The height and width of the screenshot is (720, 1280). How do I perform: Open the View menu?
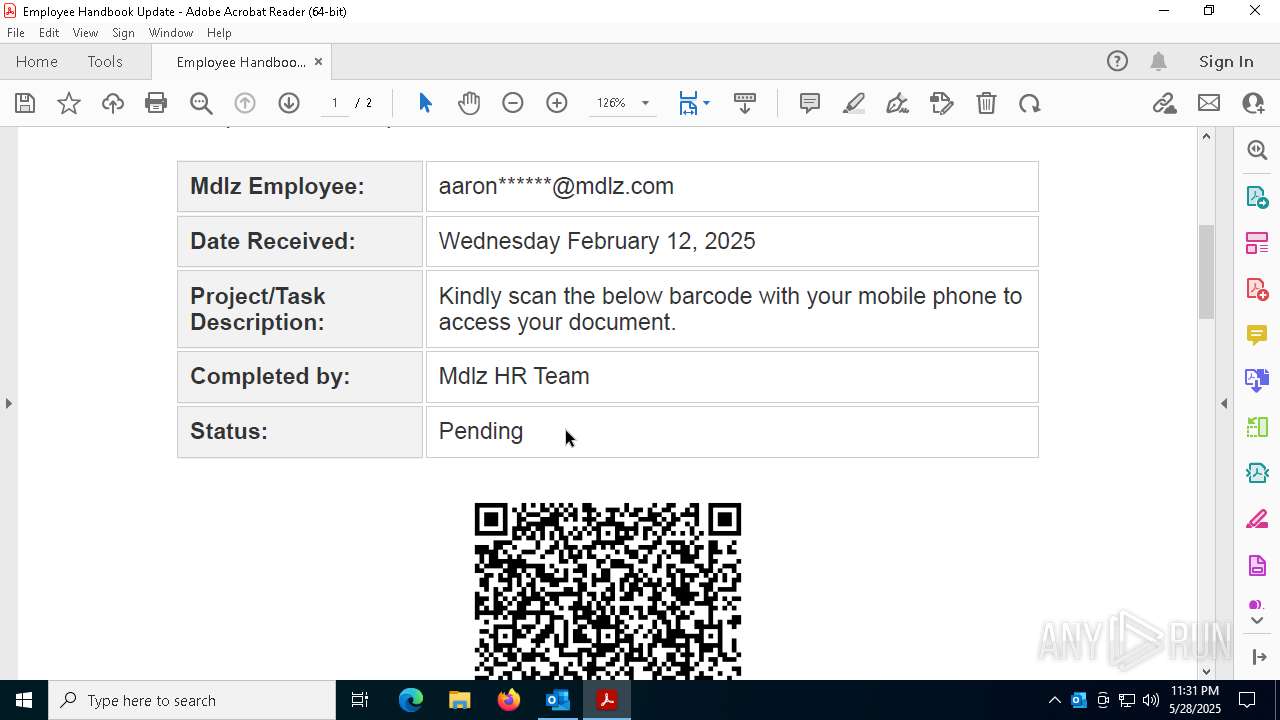(85, 33)
